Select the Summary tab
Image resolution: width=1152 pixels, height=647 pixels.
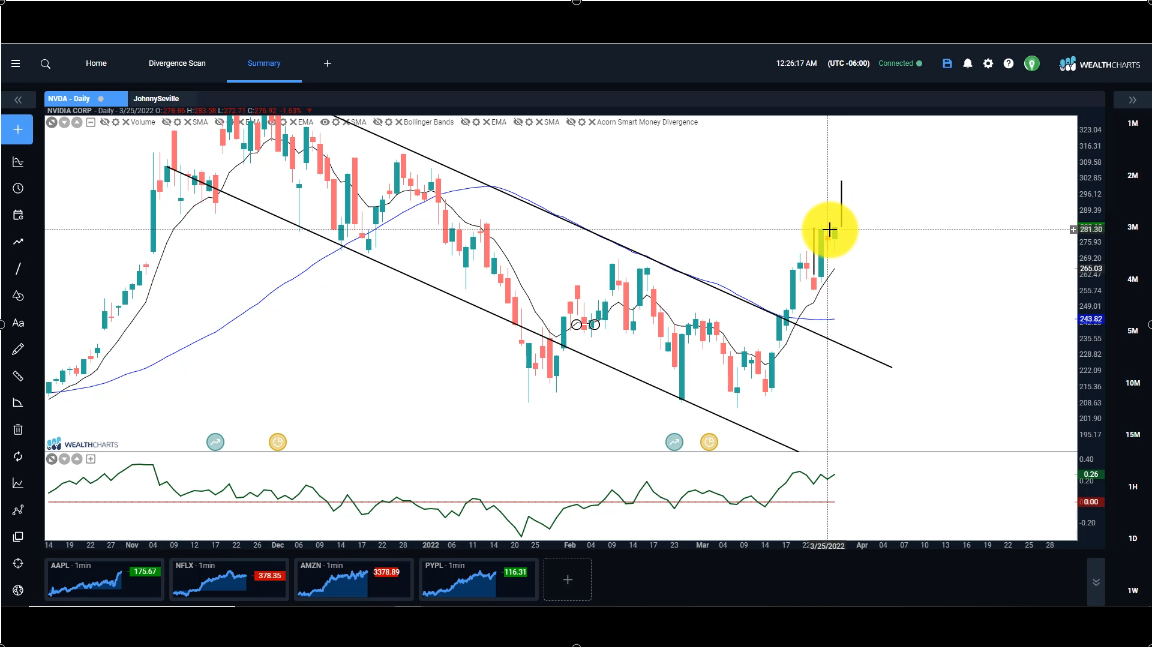(x=264, y=64)
